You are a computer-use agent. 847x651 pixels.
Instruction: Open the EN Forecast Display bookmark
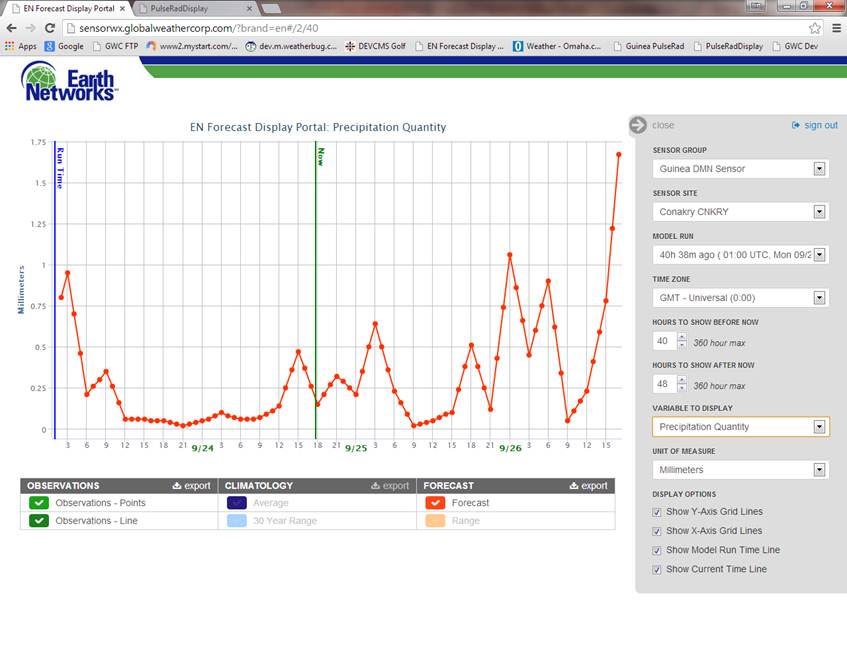coord(459,46)
